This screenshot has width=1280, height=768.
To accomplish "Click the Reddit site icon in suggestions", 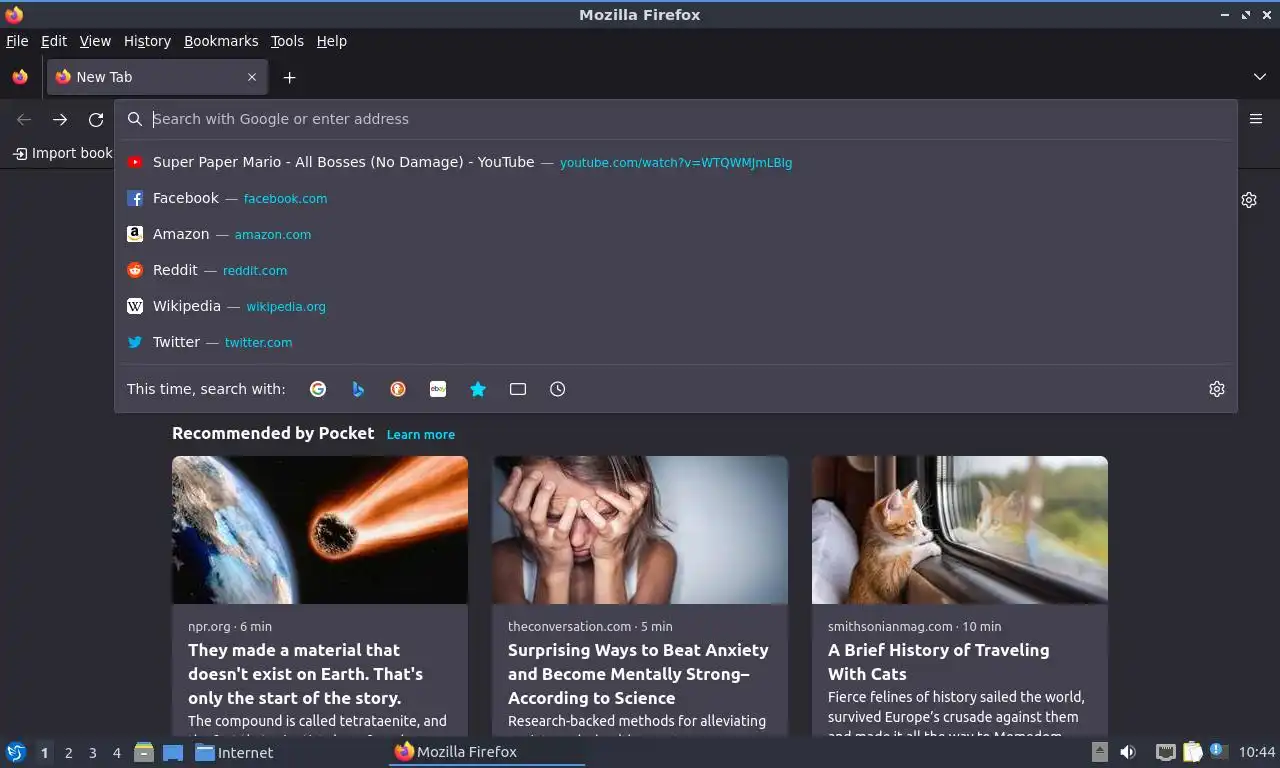I will click(135, 270).
